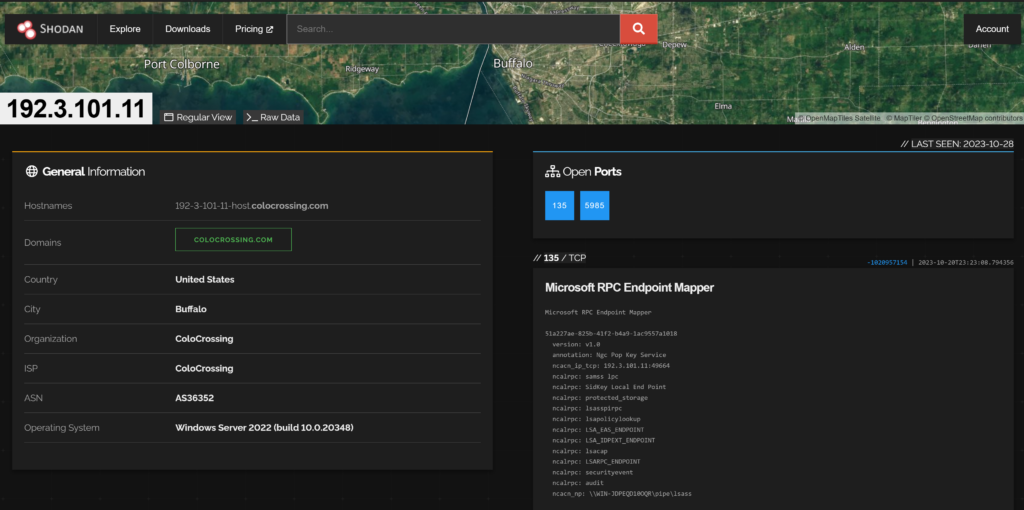Click the -1020957154 hash link
This screenshot has width=1024, height=510.
887,263
